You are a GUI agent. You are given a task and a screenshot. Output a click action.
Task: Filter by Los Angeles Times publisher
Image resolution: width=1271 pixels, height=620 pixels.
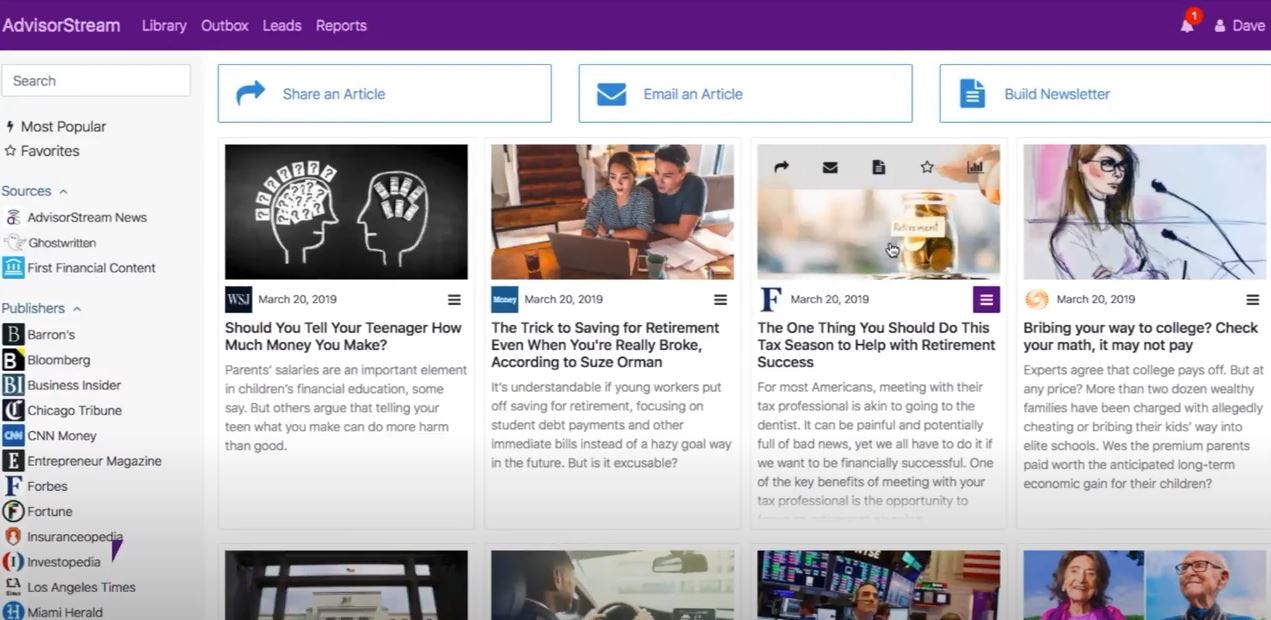pos(81,587)
